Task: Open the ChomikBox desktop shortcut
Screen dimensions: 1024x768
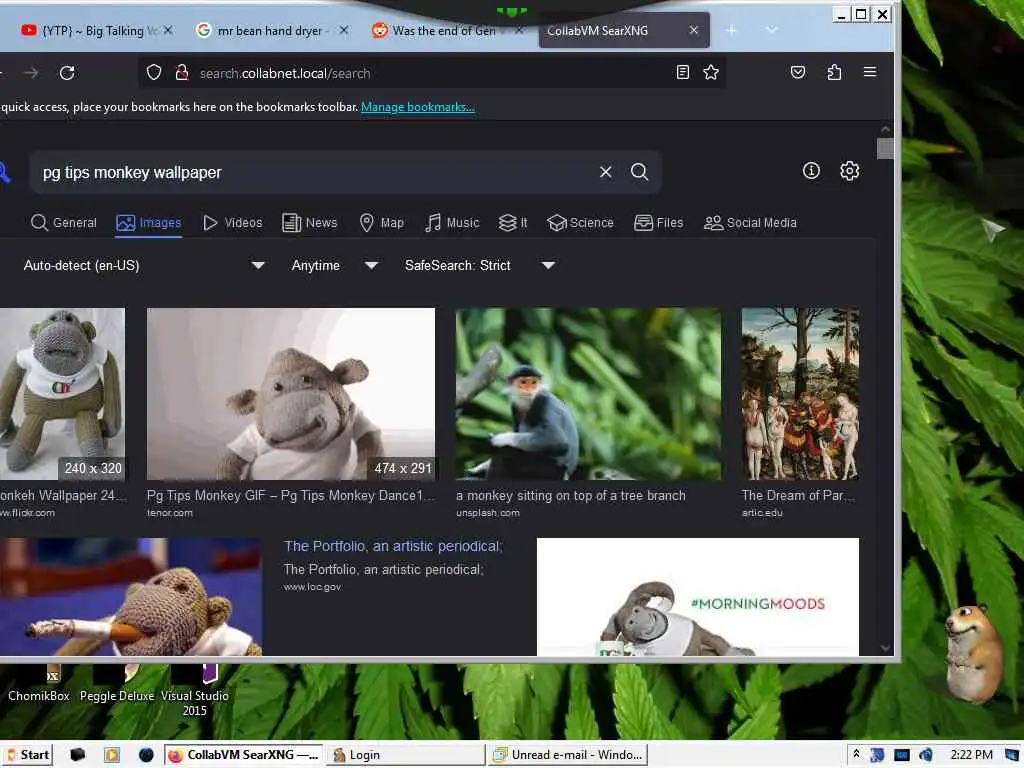Action: [x=39, y=685]
